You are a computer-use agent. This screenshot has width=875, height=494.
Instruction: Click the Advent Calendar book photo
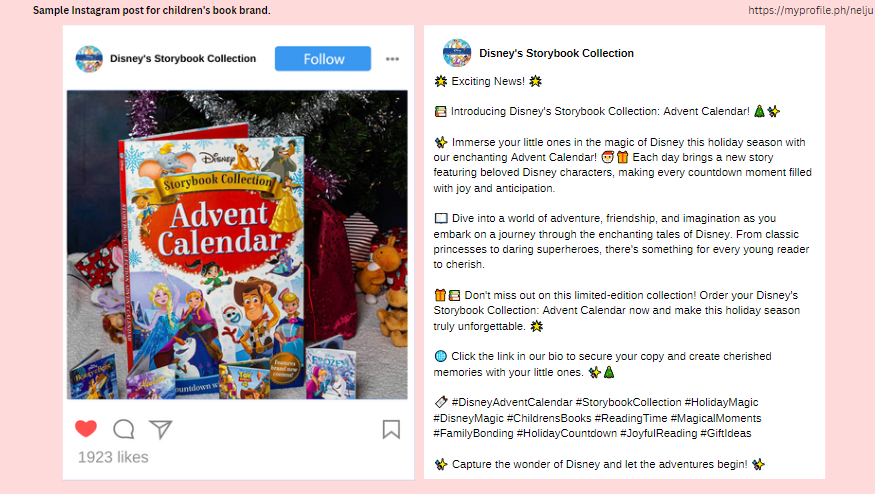point(237,244)
